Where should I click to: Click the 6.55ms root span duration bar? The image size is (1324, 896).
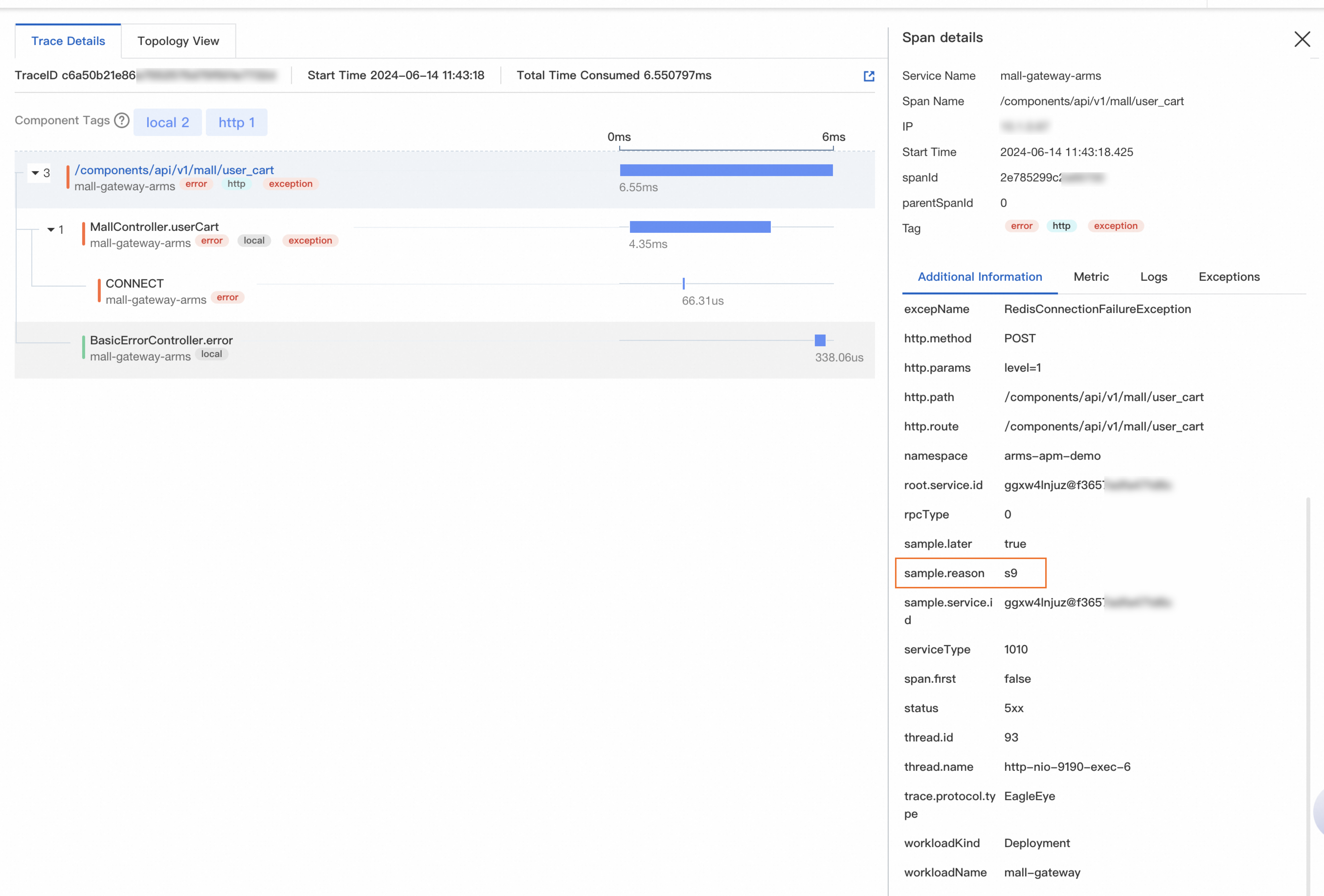726,170
